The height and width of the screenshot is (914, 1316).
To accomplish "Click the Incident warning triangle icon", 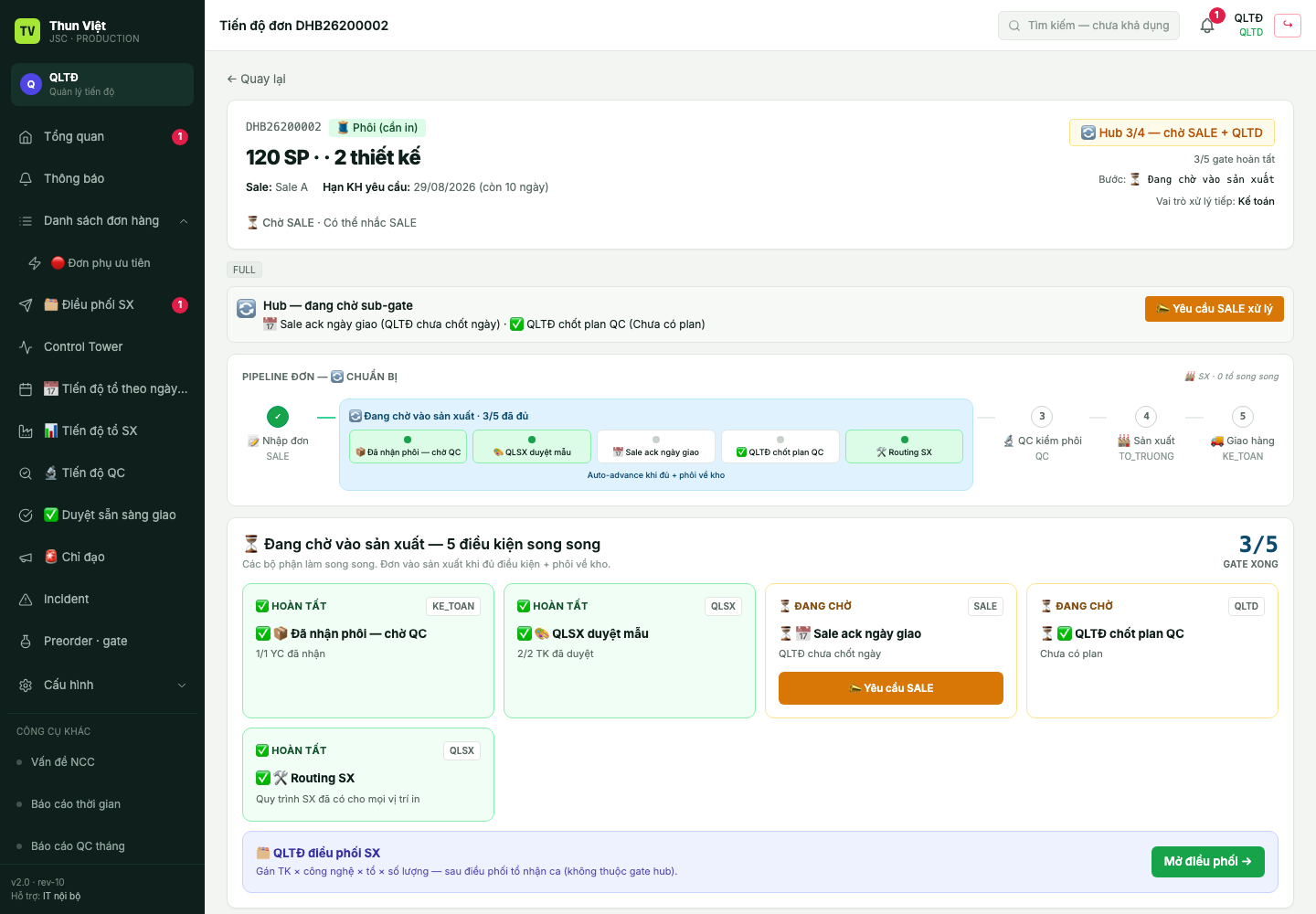I will point(26,600).
